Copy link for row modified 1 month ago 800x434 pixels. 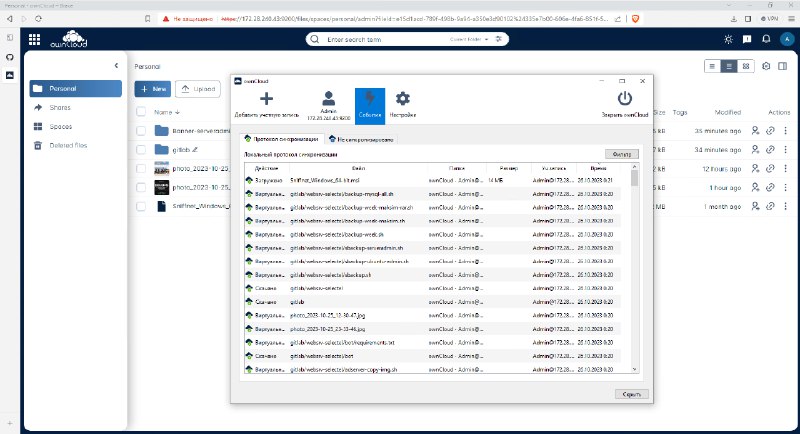pyautogui.click(x=770, y=207)
